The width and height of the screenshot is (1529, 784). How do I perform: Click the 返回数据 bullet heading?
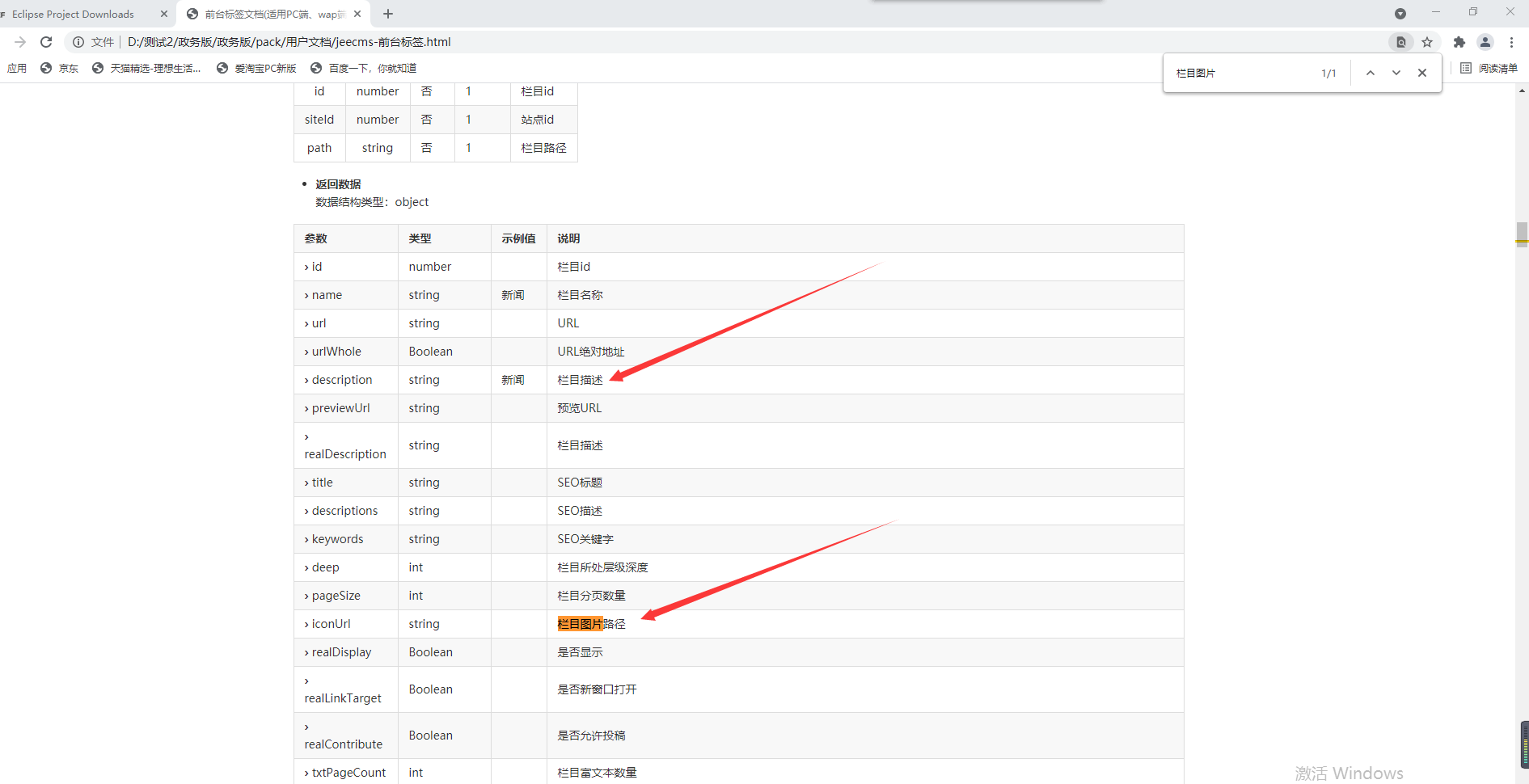click(338, 184)
